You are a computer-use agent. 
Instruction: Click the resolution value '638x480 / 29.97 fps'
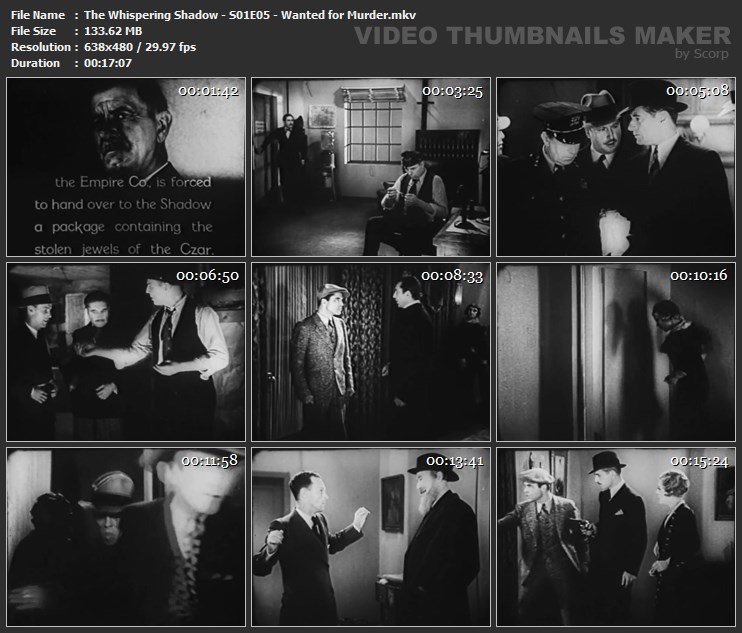(x=140, y=47)
